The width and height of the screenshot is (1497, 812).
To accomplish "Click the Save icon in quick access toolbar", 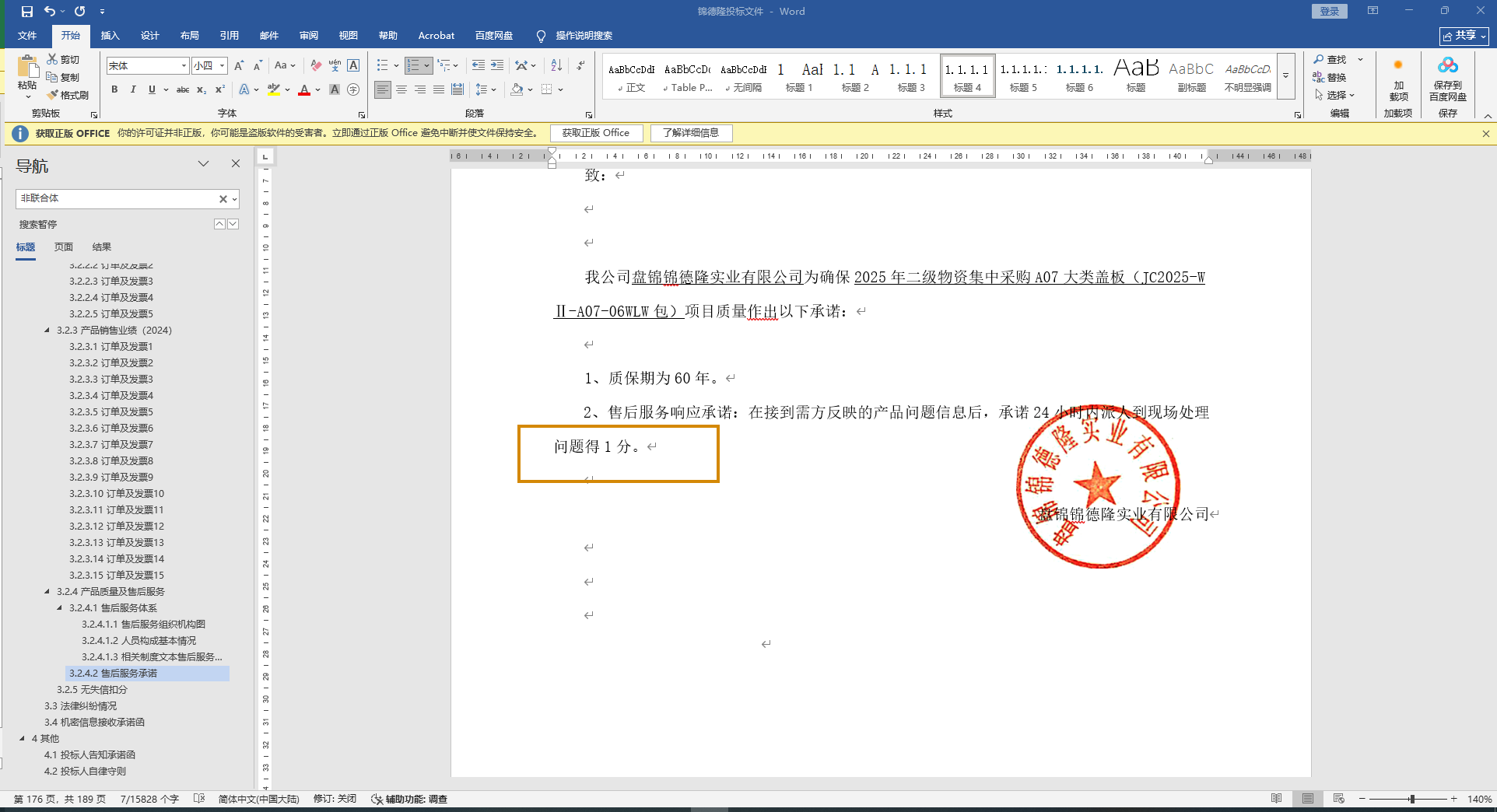I will [27, 12].
